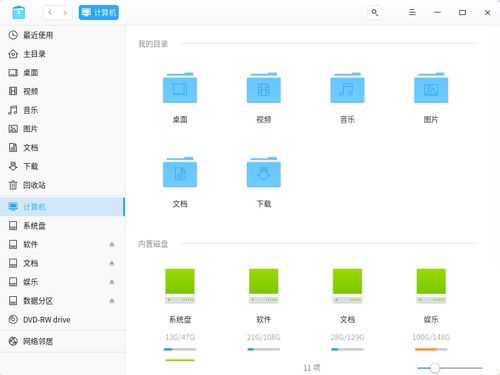
Task: Click the 内置磁盘 section header
Action: (x=153, y=244)
